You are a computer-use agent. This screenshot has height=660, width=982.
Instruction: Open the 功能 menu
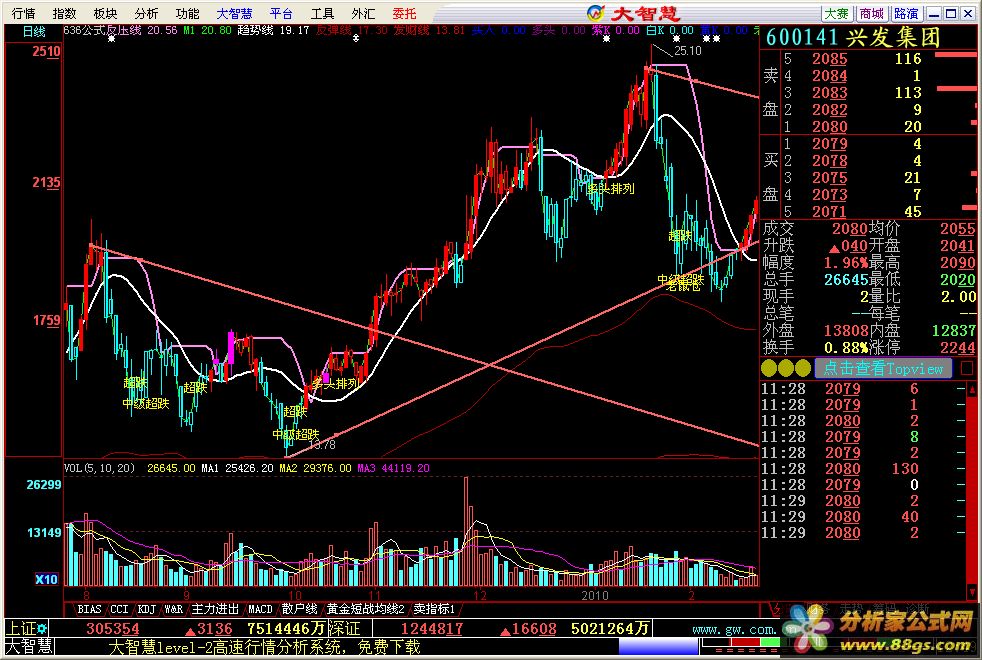click(x=187, y=13)
